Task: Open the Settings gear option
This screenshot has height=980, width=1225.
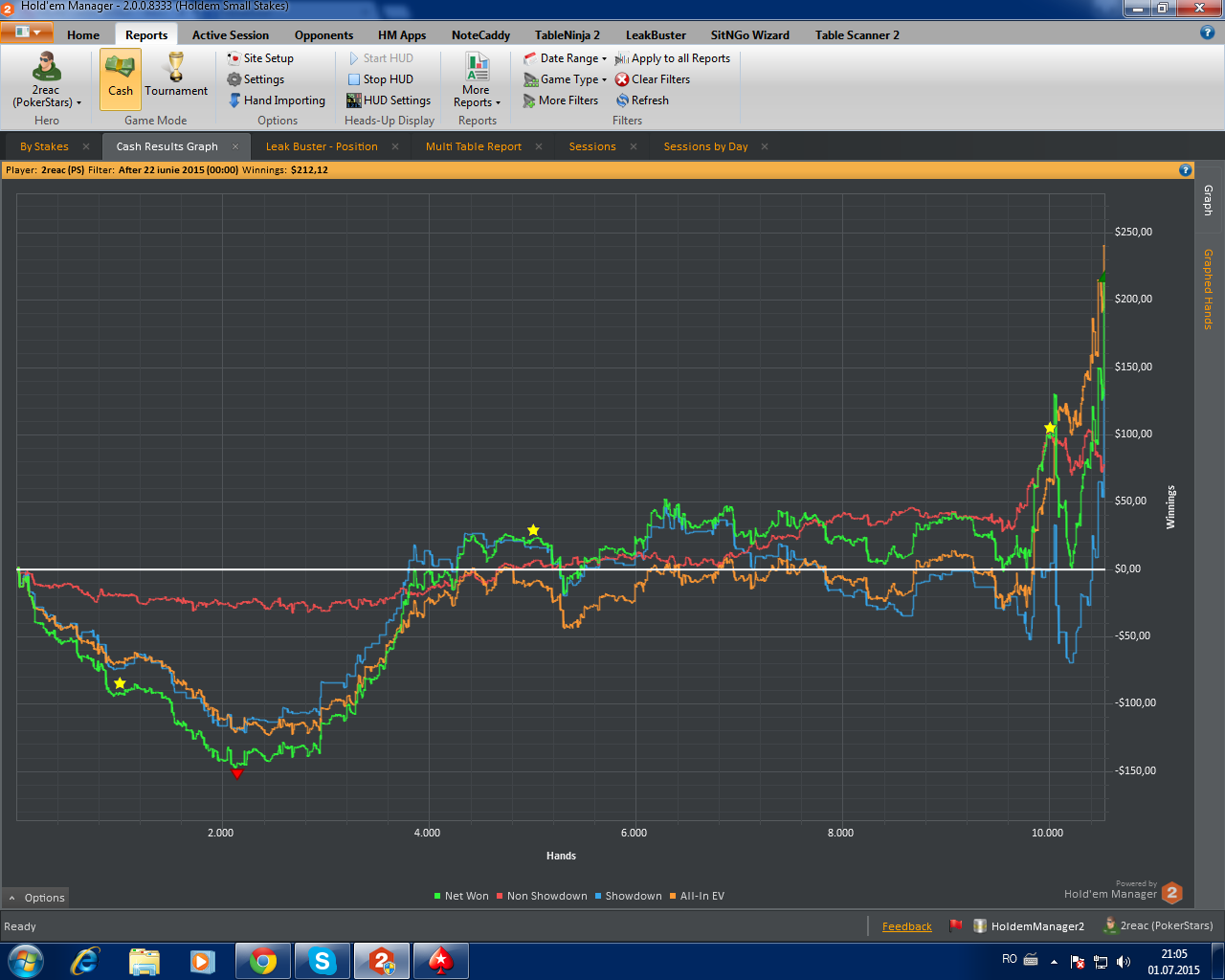Action: point(256,79)
